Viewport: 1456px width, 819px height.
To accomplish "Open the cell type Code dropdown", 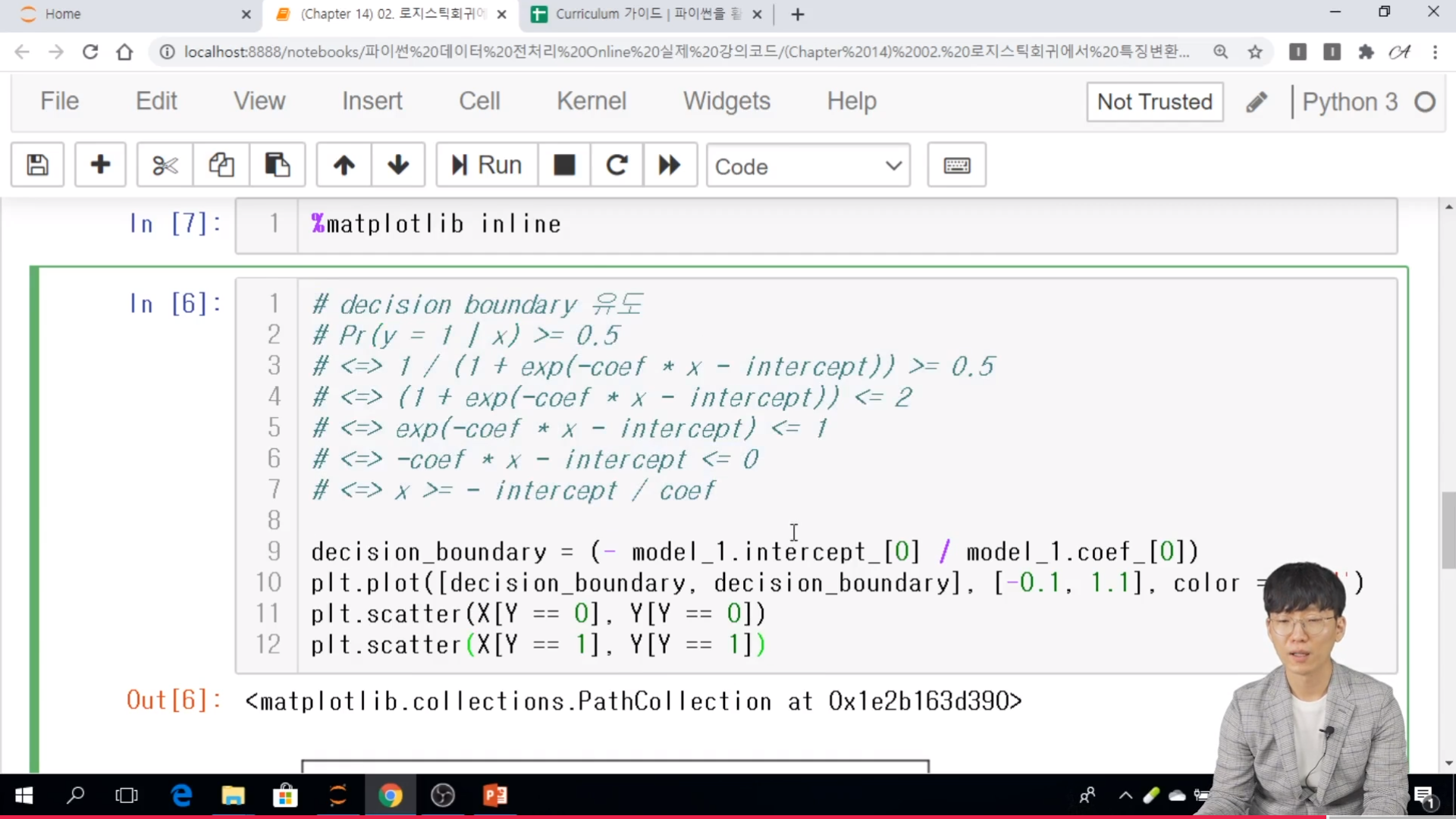I will pyautogui.click(x=808, y=166).
